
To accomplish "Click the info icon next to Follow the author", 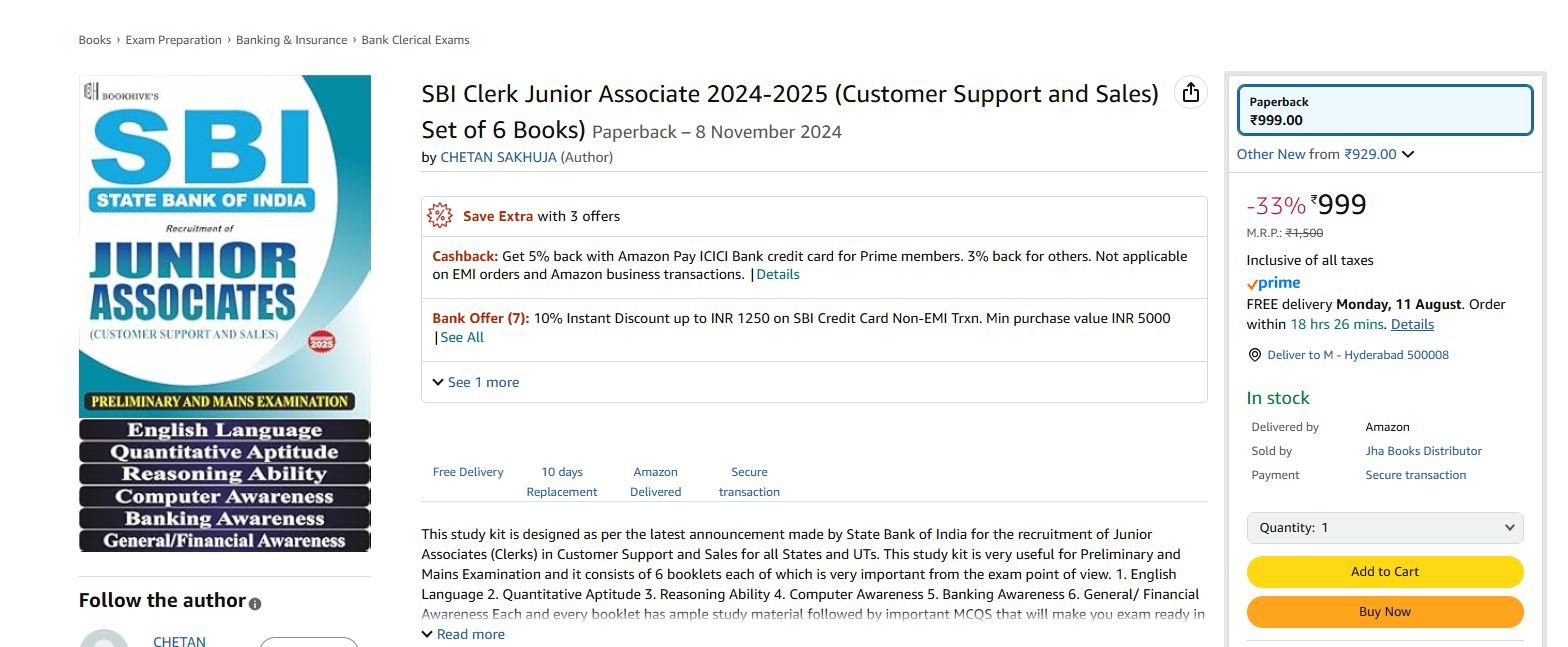I will (x=255, y=604).
